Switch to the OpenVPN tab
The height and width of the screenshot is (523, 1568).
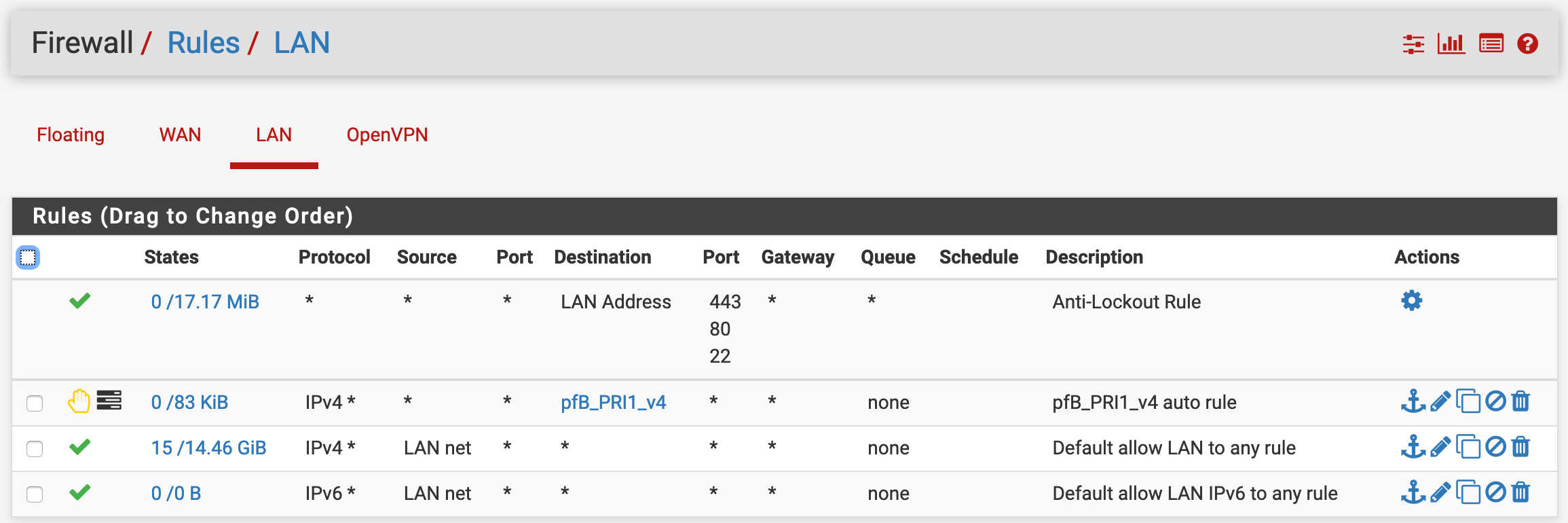[x=387, y=135]
